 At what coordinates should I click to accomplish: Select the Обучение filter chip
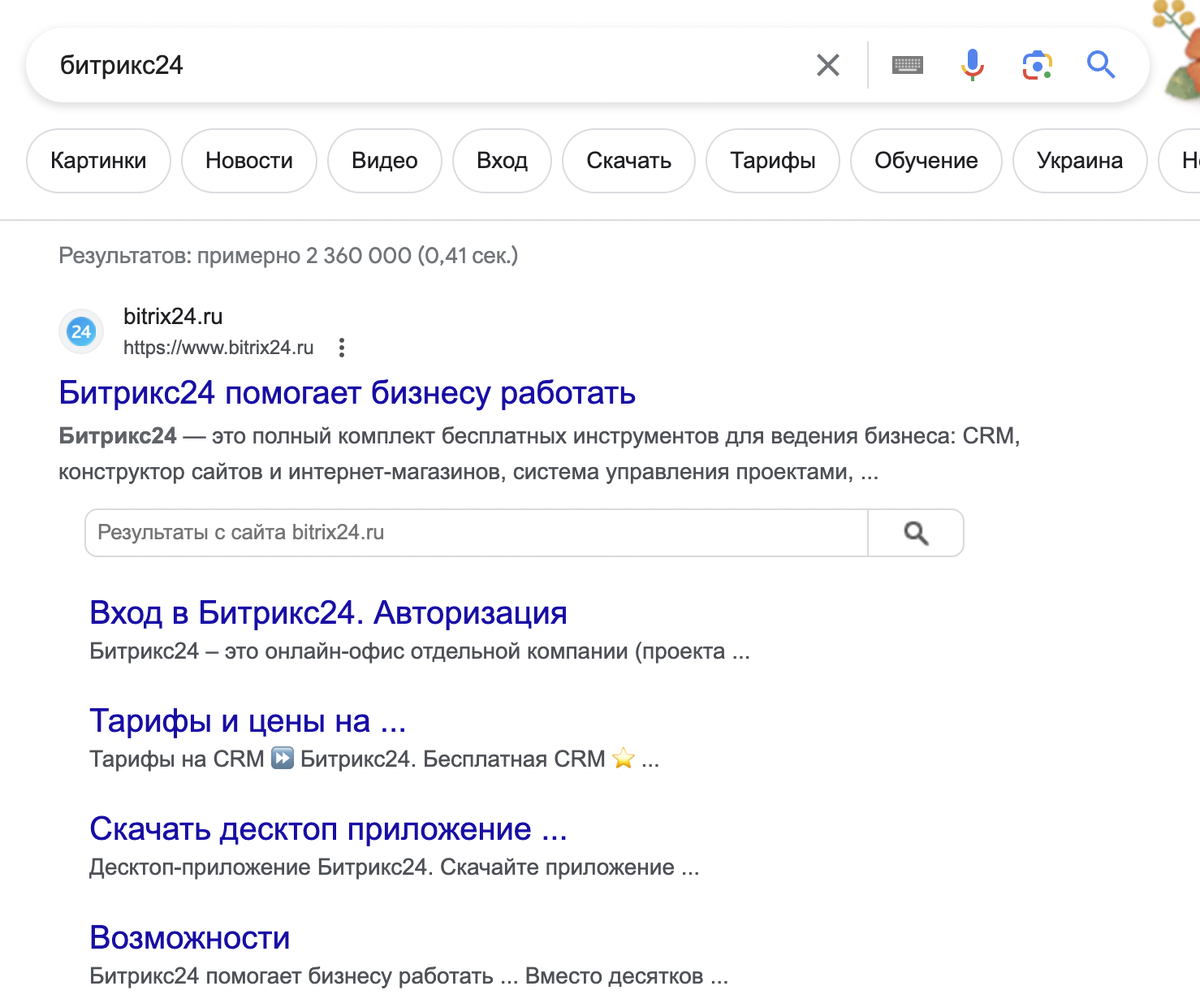pyautogui.click(x=926, y=160)
